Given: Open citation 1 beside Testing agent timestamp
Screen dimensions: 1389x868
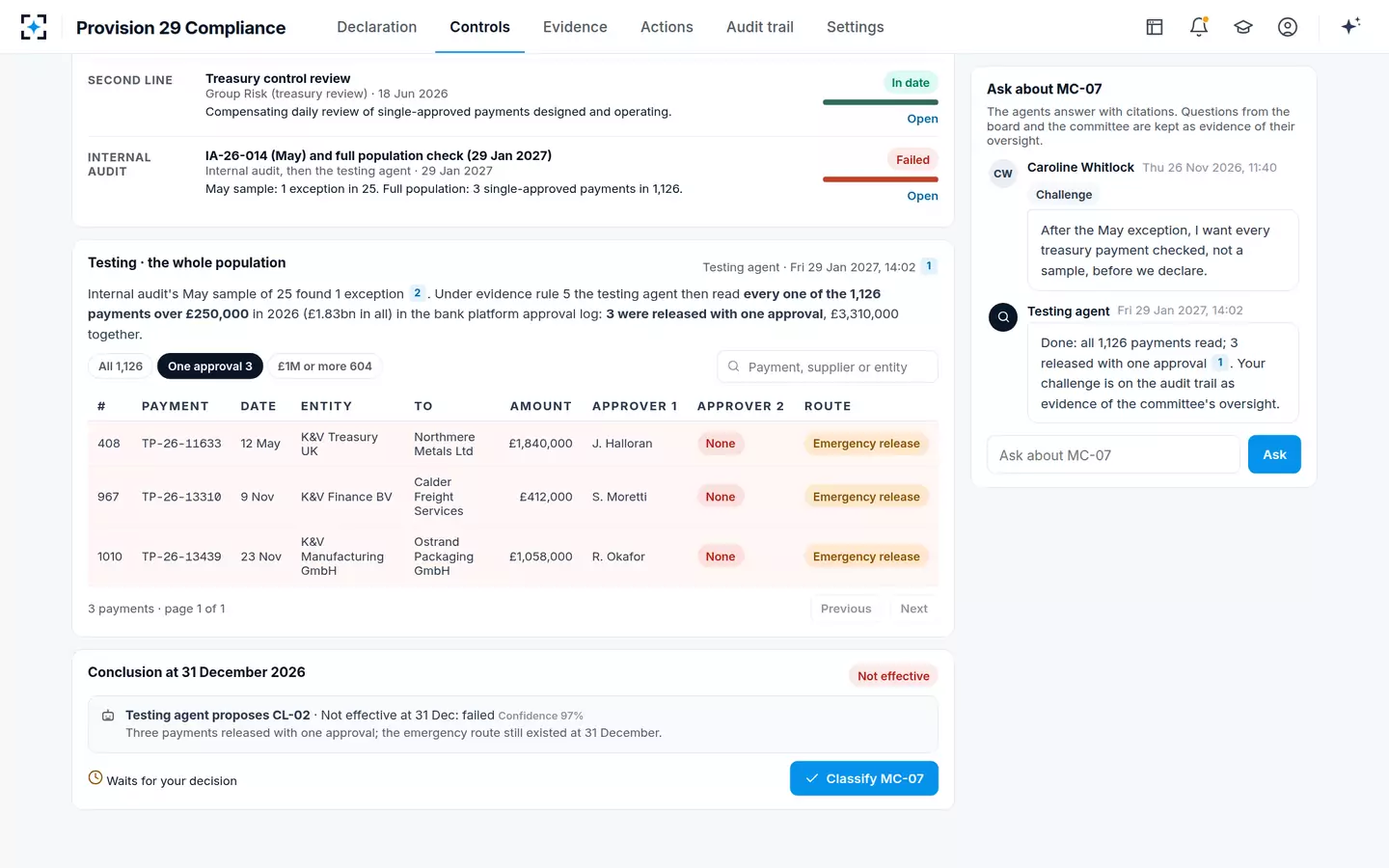Looking at the screenshot, I should 929,266.
